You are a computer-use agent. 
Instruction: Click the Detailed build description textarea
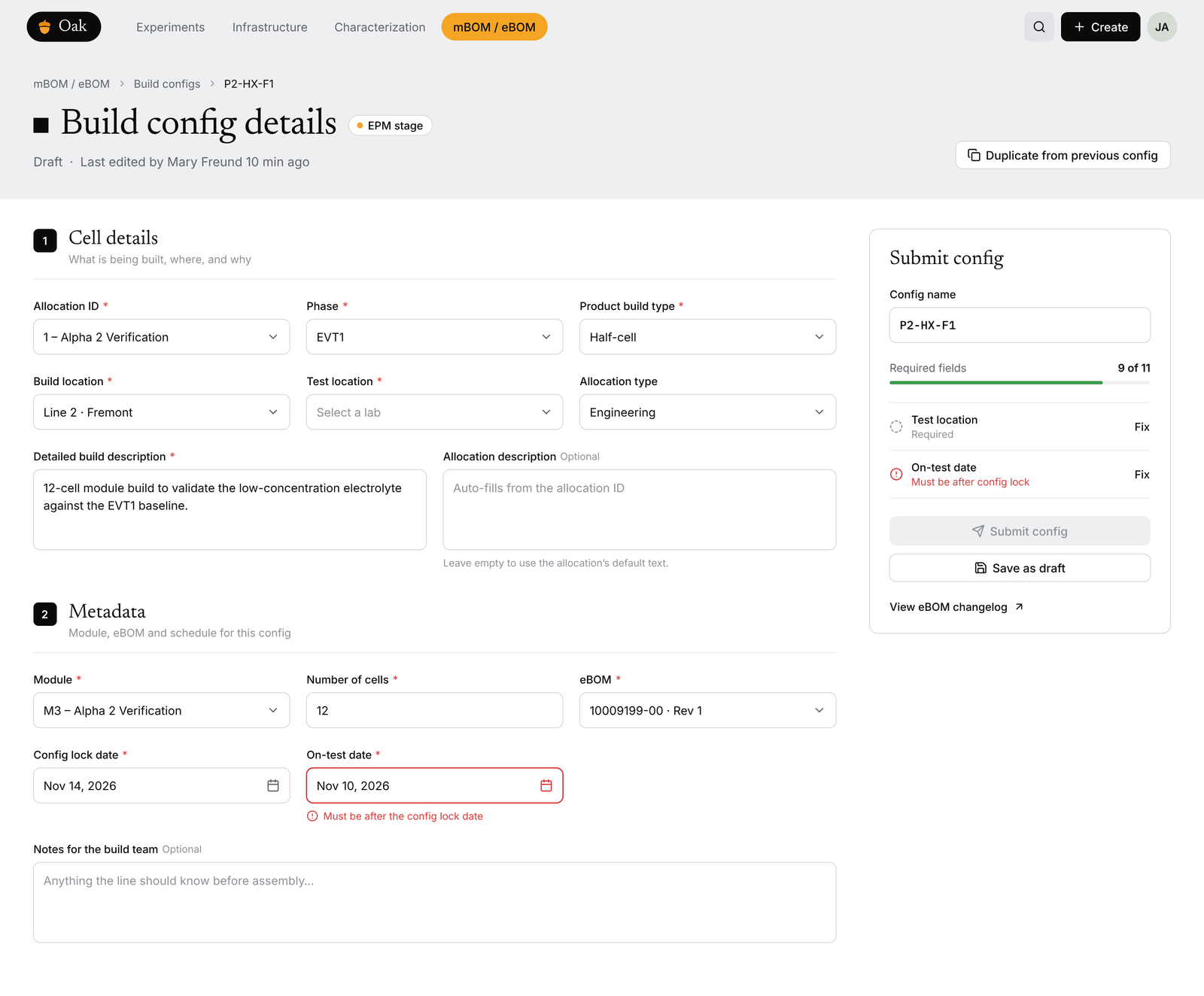[230, 509]
